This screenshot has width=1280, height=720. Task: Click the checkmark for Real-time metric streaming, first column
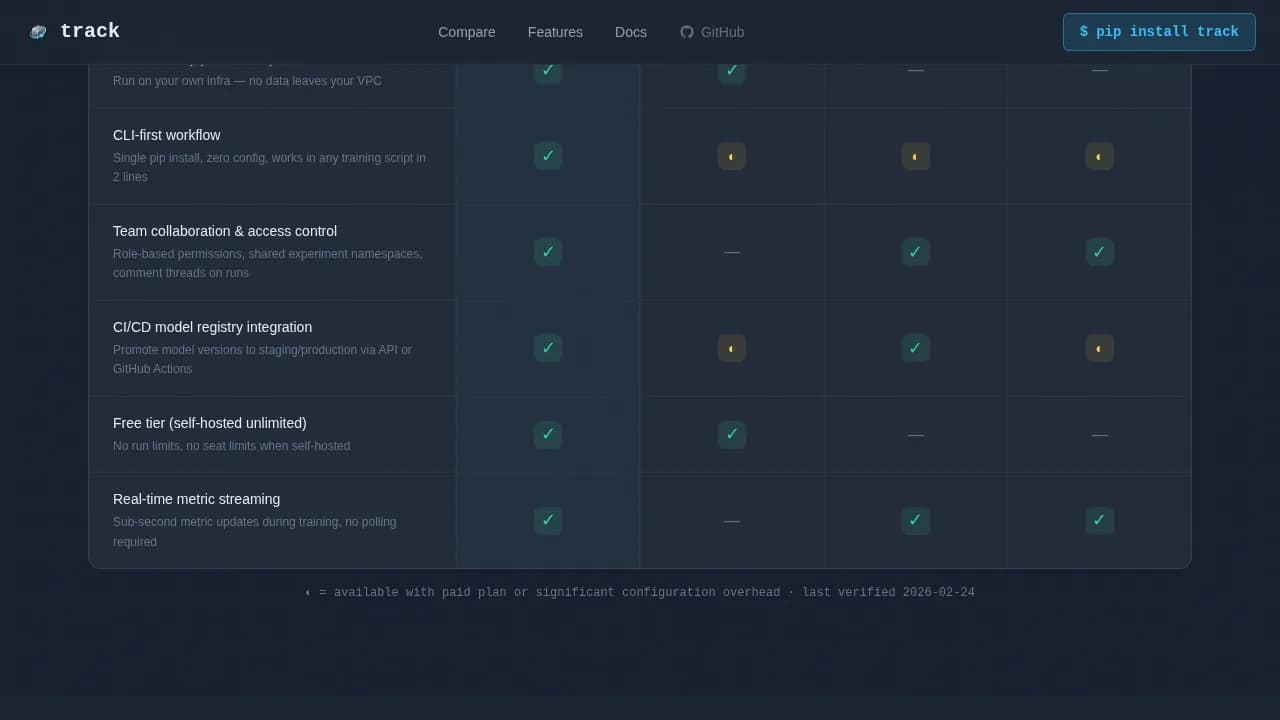[547, 521]
